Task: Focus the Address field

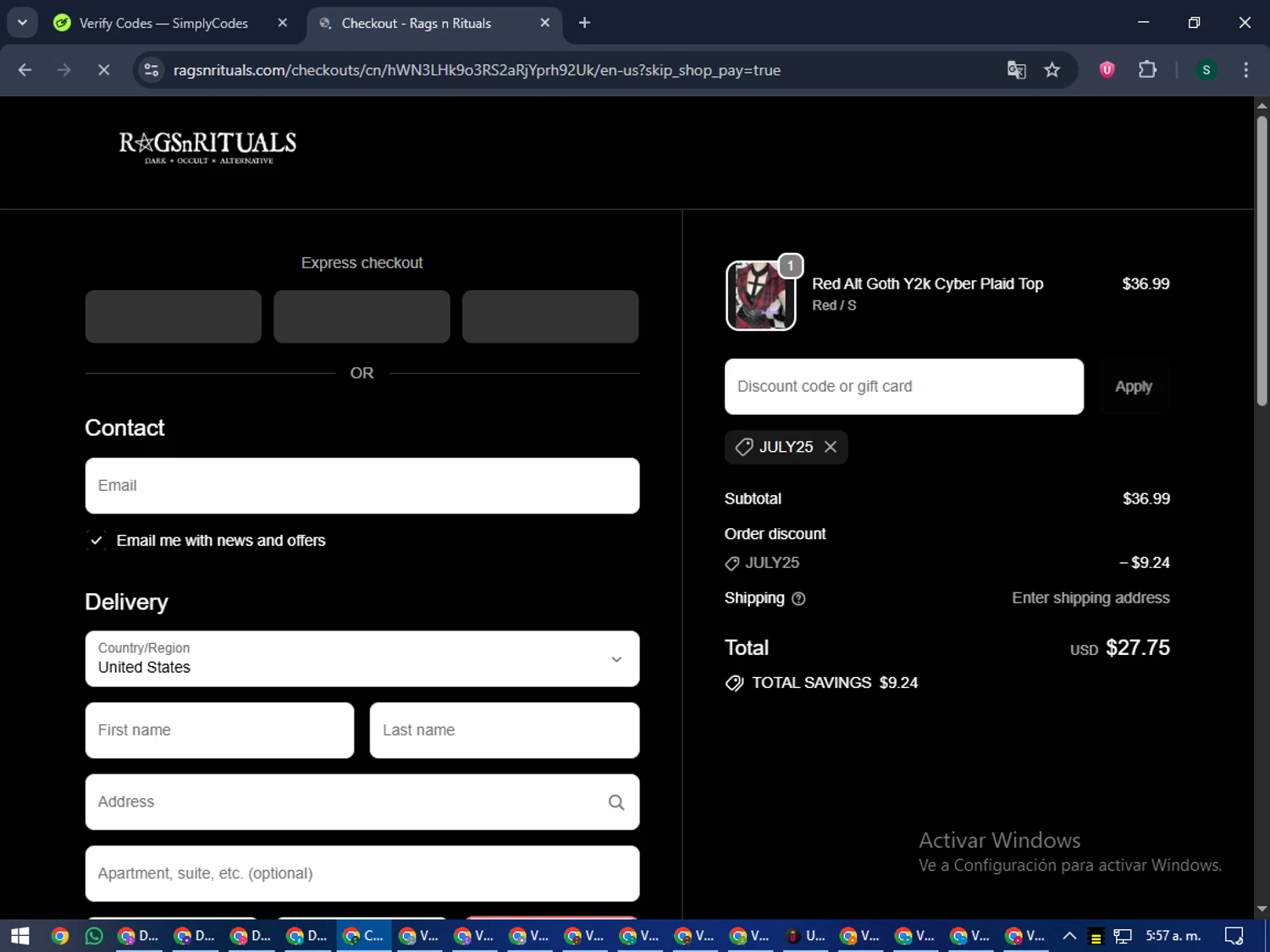Action: 362,802
